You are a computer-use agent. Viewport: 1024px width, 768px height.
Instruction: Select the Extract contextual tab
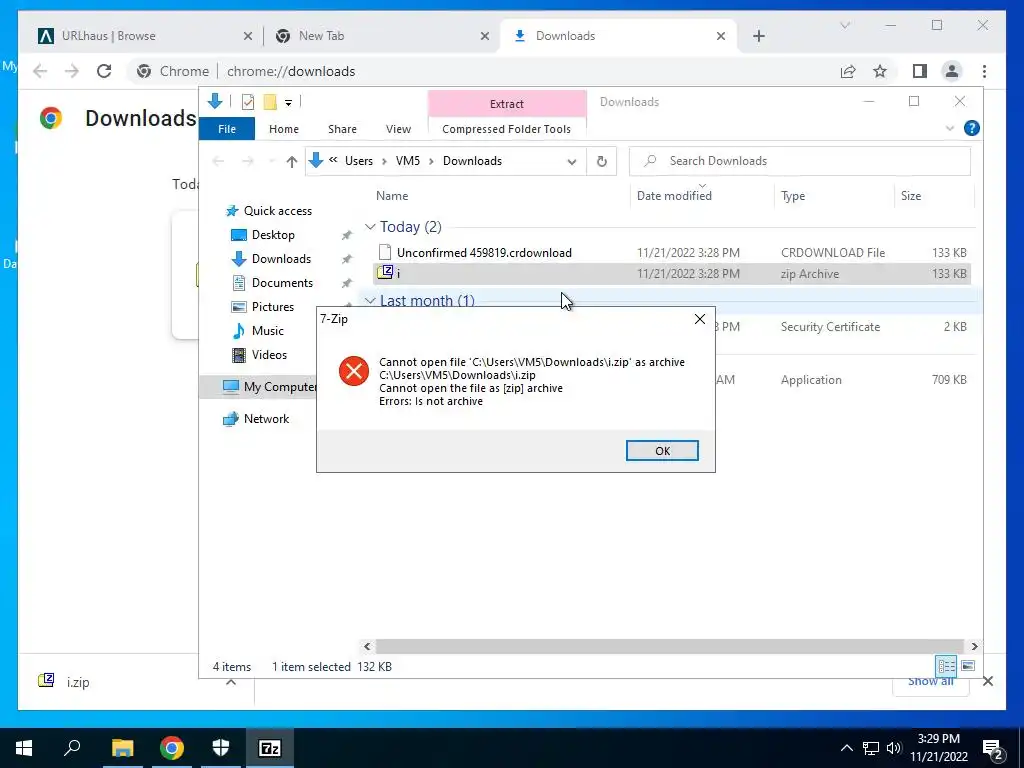click(x=507, y=104)
